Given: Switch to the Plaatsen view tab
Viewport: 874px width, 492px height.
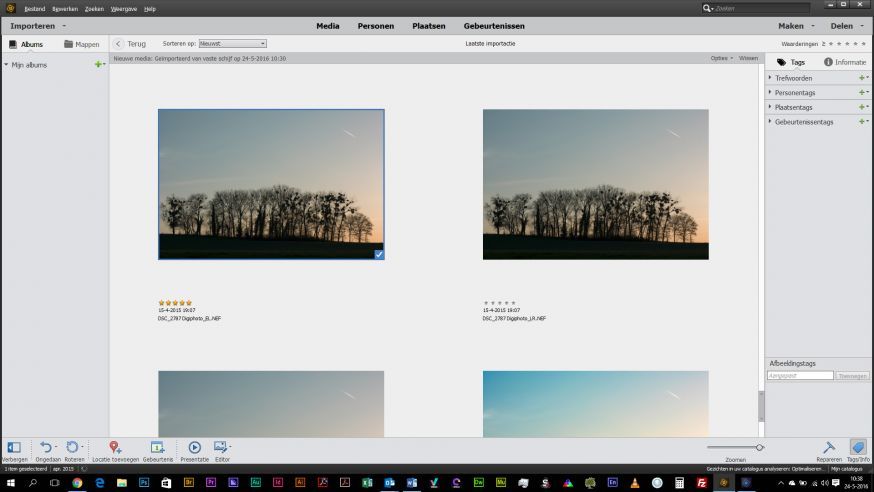Looking at the screenshot, I should tap(428, 26).
